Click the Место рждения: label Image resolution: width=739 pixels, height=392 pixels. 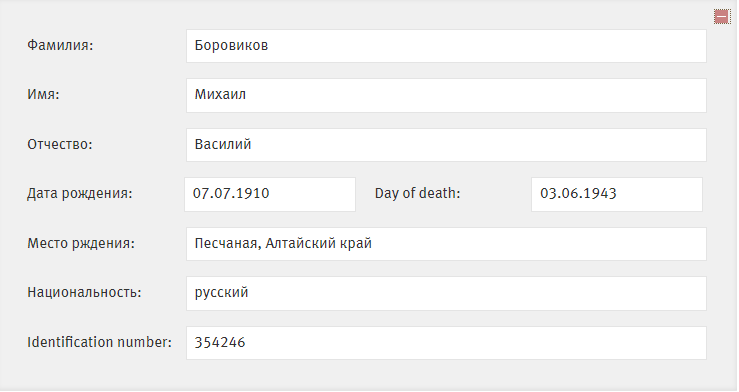81,243
